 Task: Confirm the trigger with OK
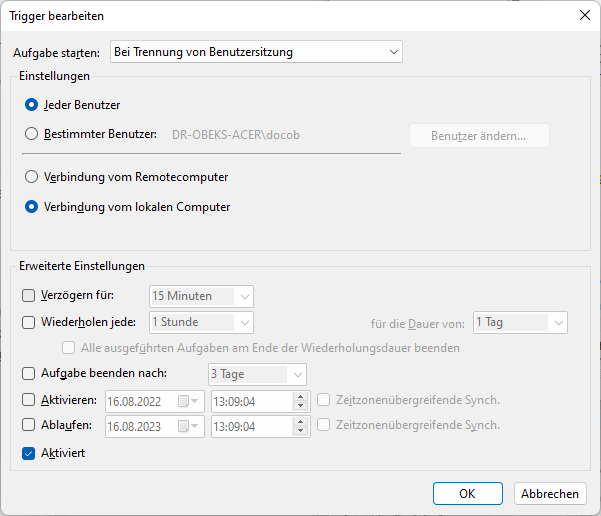(468, 493)
